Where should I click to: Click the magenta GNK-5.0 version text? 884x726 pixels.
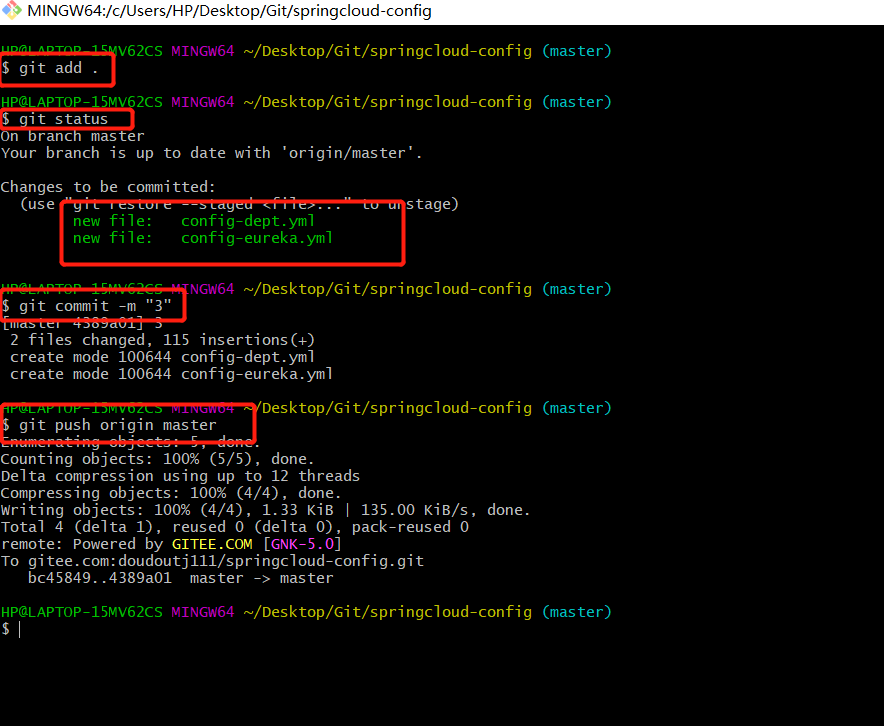tap(302, 544)
